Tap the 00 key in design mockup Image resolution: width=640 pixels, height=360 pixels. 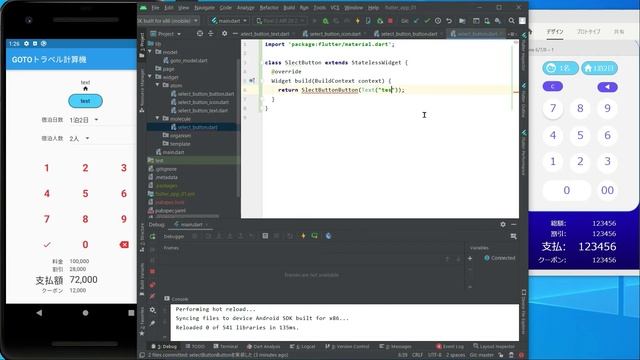pos(607,190)
